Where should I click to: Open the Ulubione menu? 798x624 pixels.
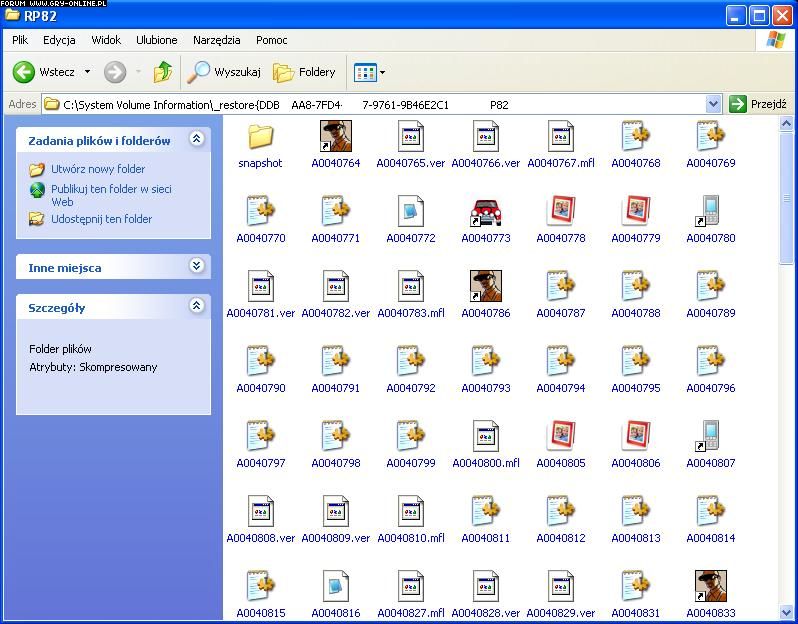[157, 40]
